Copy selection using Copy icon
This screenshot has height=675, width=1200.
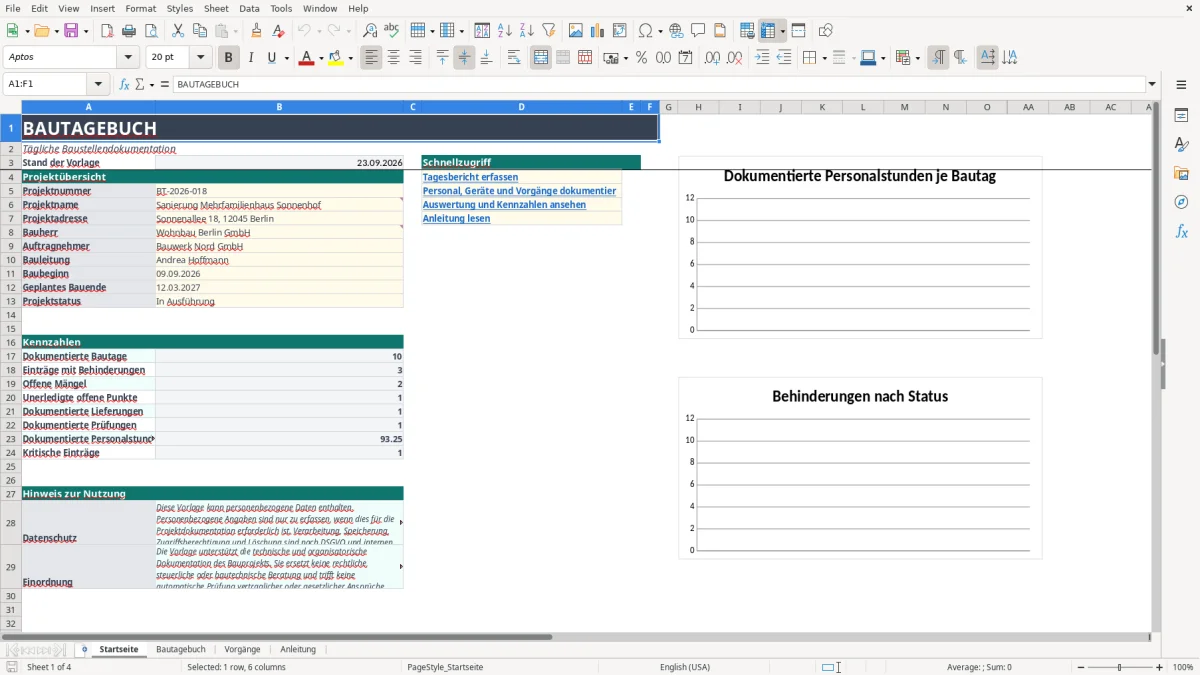[x=200, y=31]
